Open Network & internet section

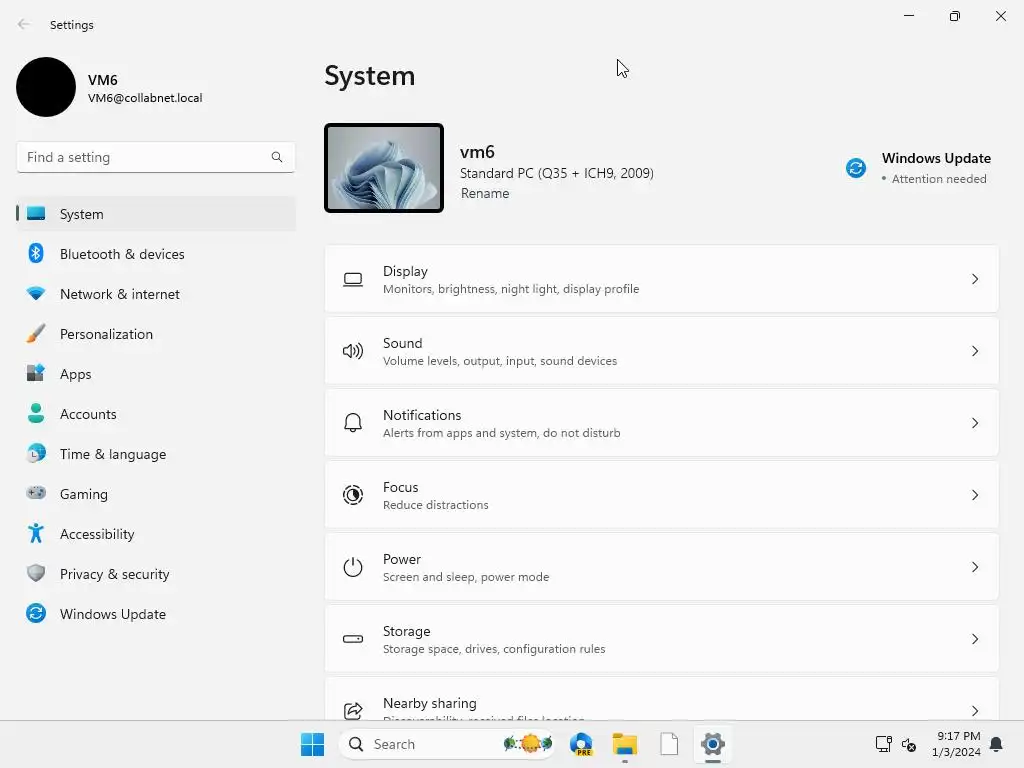[156, 293]
